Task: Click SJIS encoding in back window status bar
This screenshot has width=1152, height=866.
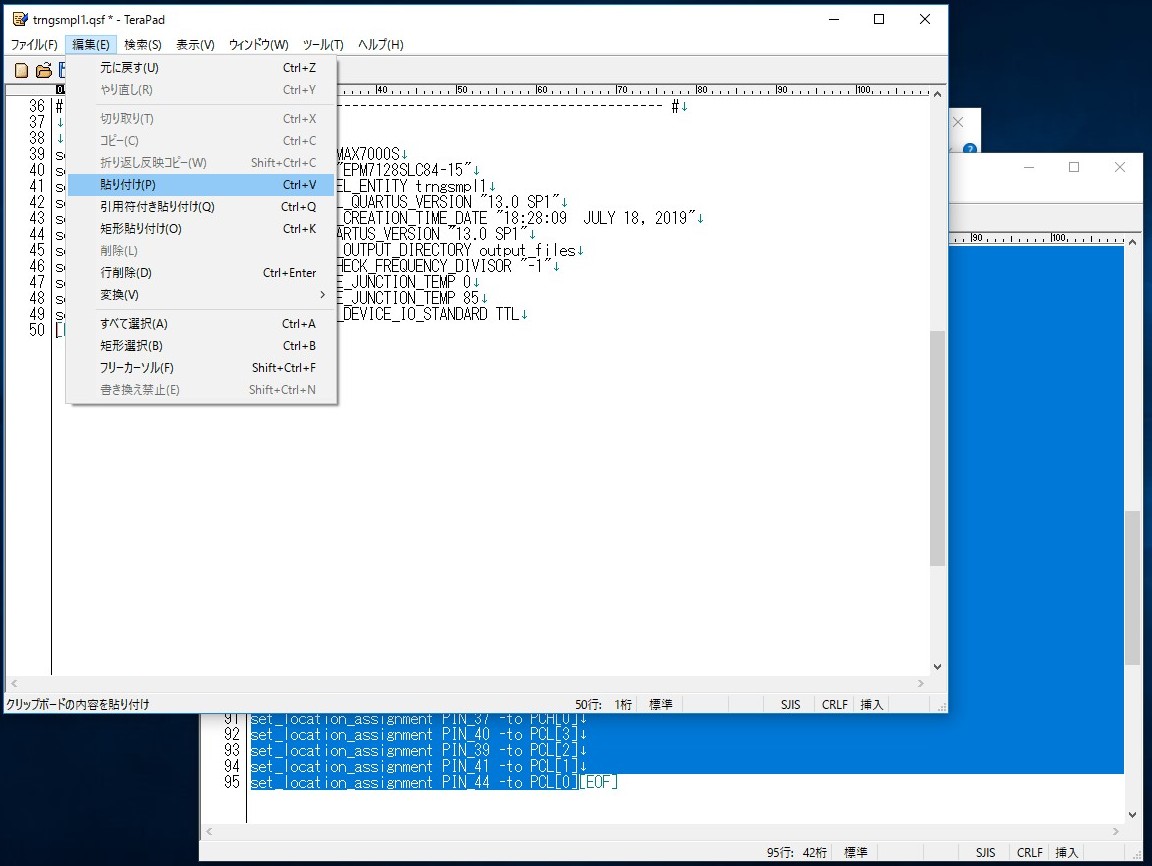Action: click(x=985, y=853)
